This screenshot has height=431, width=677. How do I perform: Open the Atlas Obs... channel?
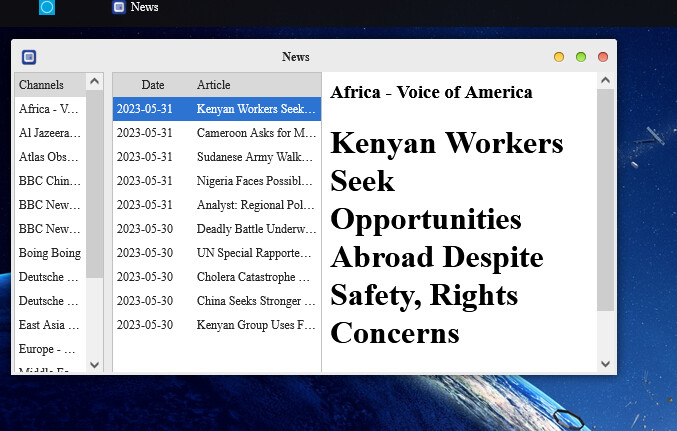[x=50, y=157]
